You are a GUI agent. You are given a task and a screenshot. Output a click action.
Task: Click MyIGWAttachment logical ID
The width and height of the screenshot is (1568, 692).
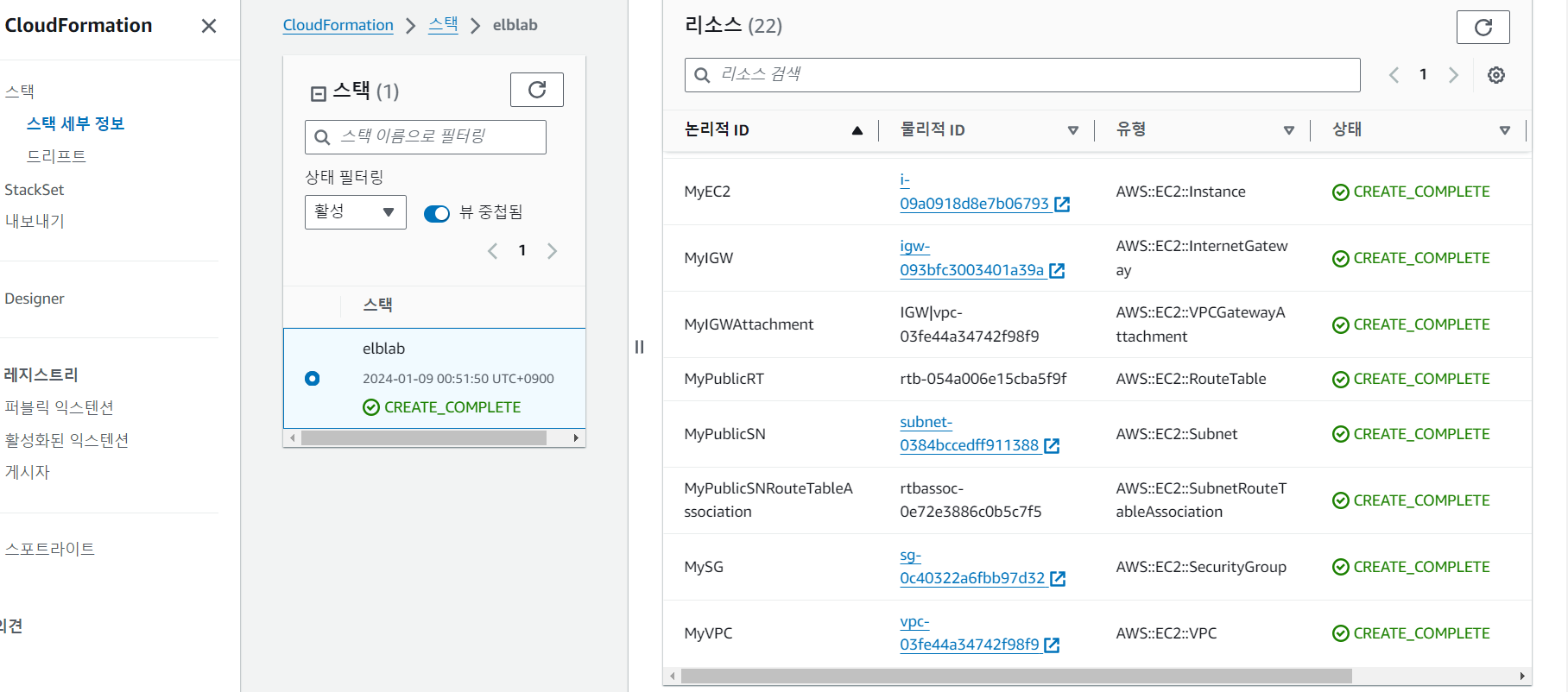click(x=749, y=324)
